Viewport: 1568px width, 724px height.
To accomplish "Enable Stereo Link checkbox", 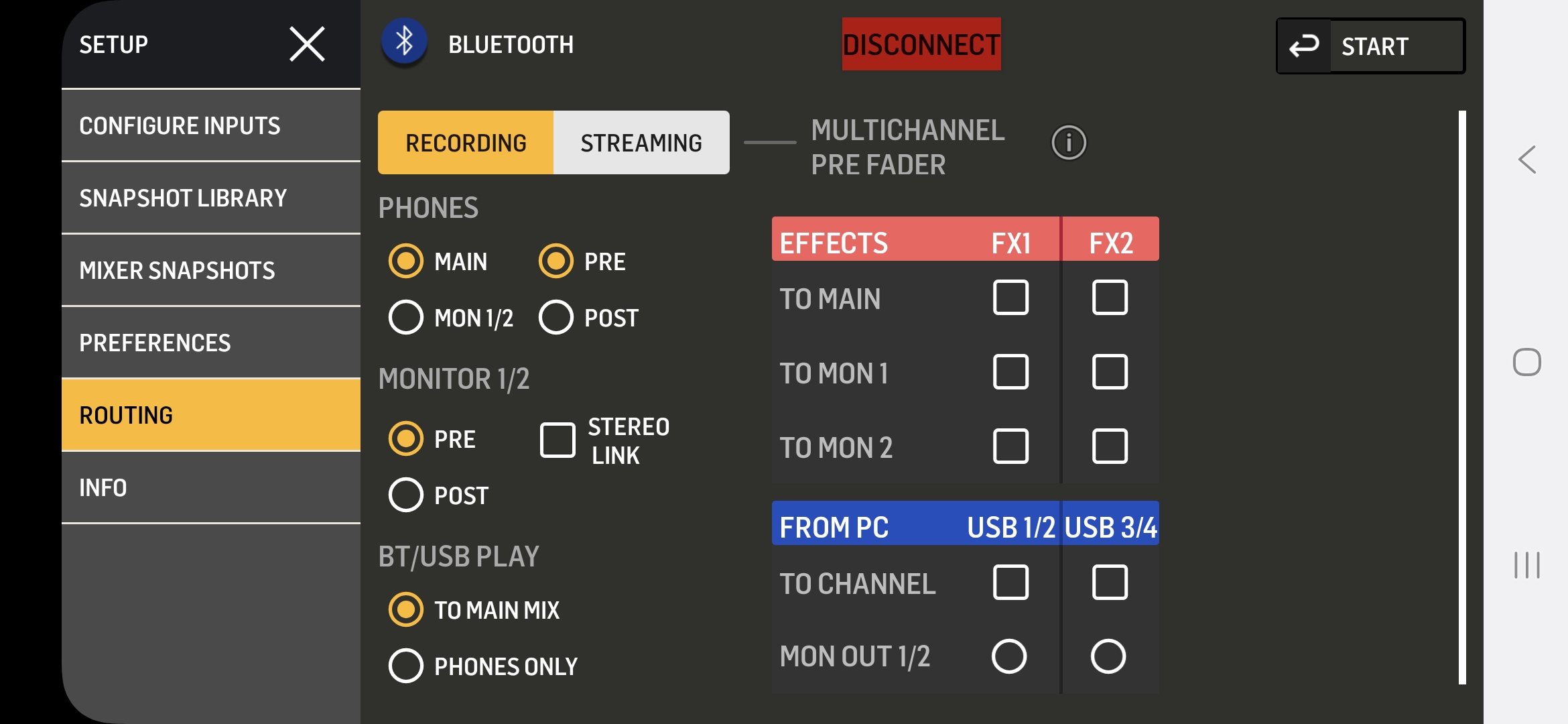I will (x=558, y=440).
